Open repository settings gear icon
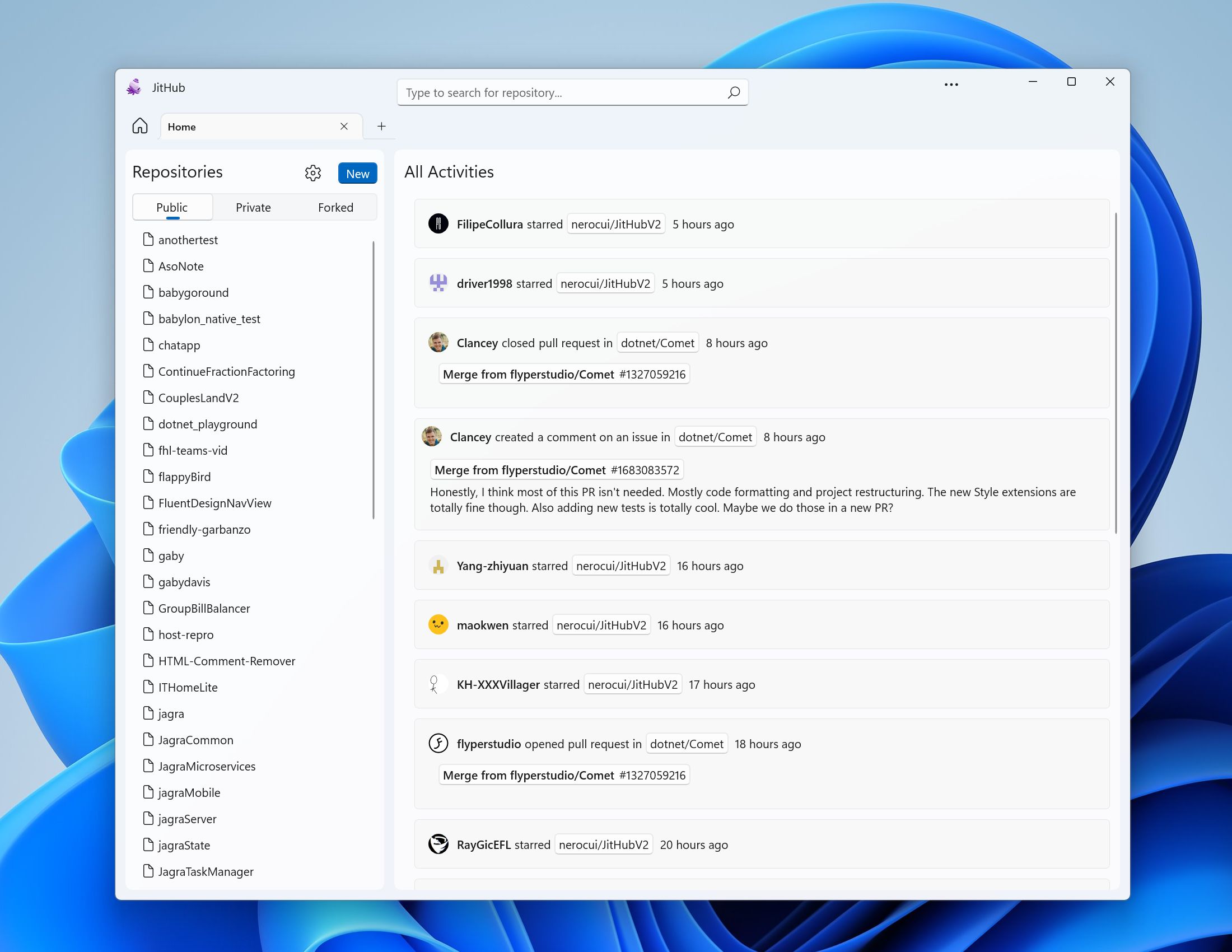The width and height of the screenshot is (1232, 952). tap(312, 173)
